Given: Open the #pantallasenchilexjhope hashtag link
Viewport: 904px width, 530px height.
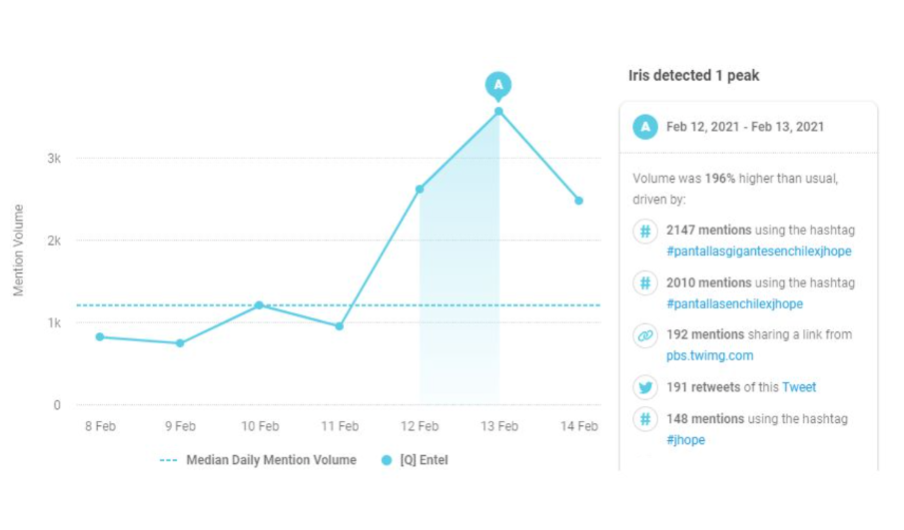Looking at the screenshot, I should (x=734, y=303).
